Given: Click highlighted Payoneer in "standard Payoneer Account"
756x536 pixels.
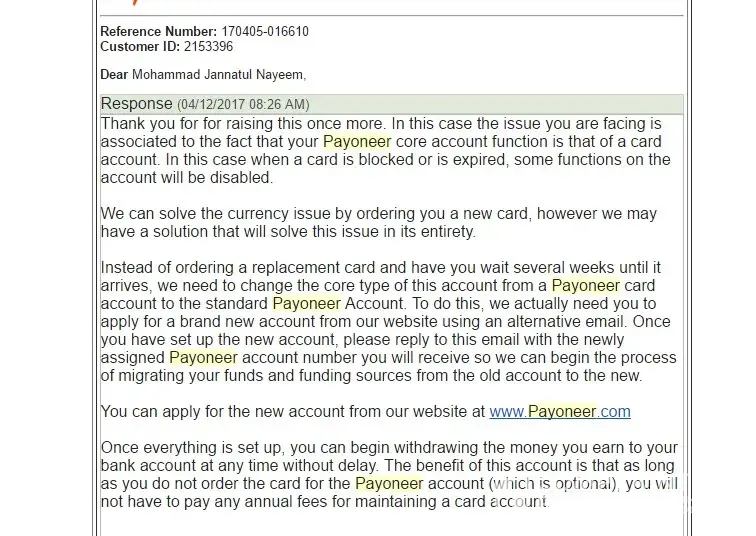Looking at the screenshot, I should pyautogui.click(x=307, y=304).
